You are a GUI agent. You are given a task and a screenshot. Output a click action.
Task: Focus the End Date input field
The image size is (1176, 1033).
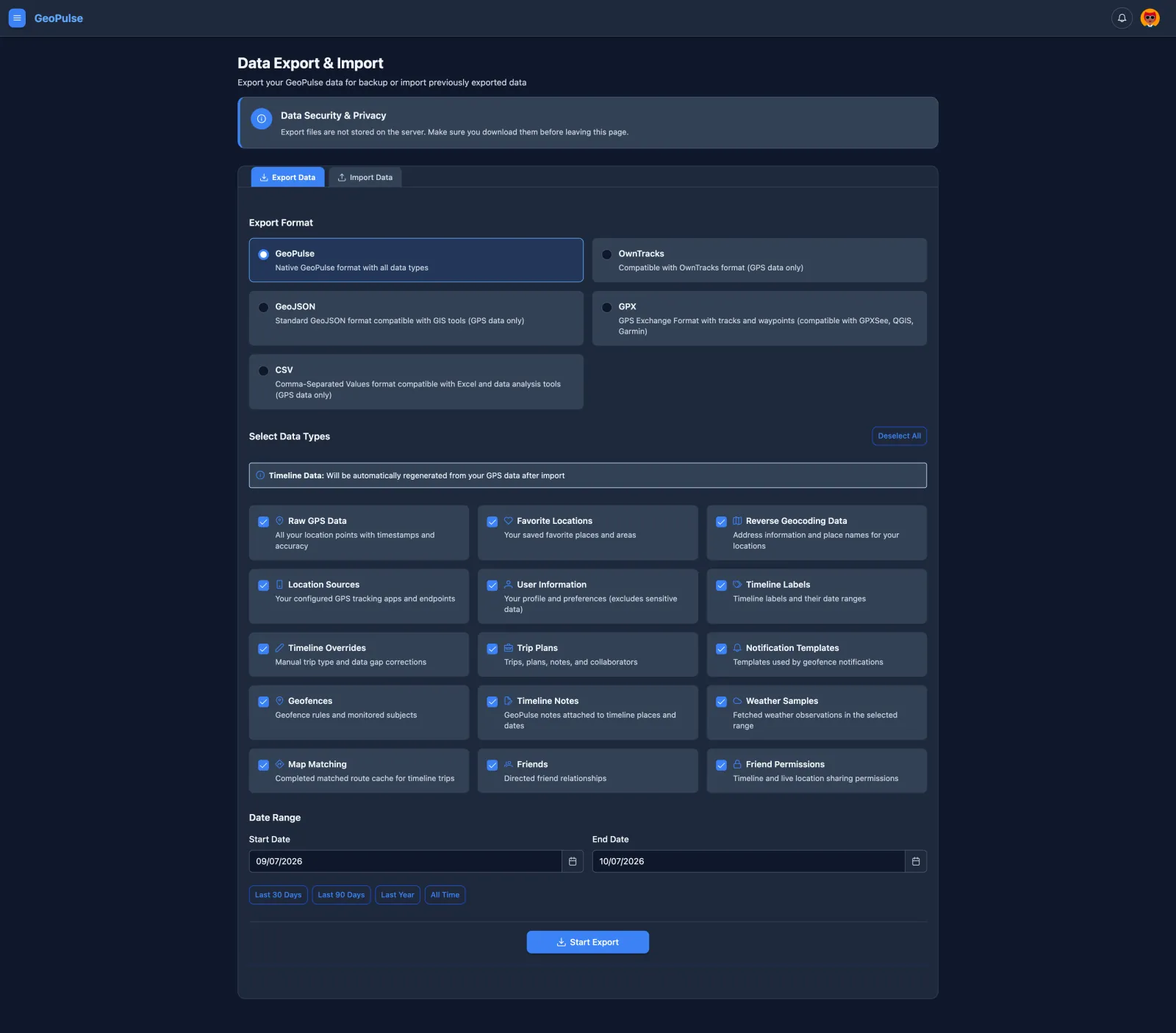point(748,861)
